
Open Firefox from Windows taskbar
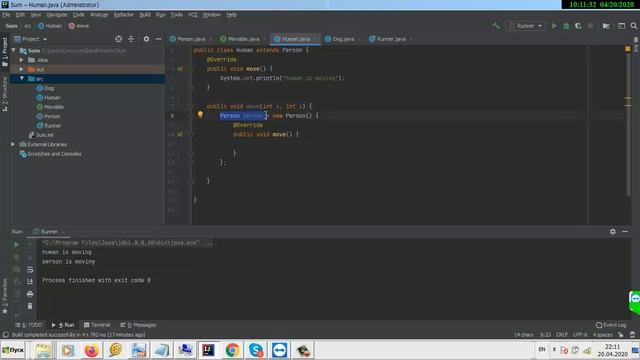[91, 350]
